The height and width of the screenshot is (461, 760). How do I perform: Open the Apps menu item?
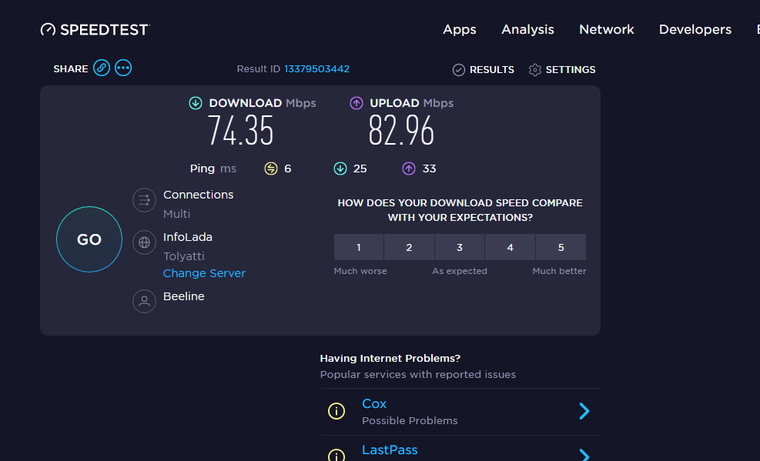tap(459, 30)
